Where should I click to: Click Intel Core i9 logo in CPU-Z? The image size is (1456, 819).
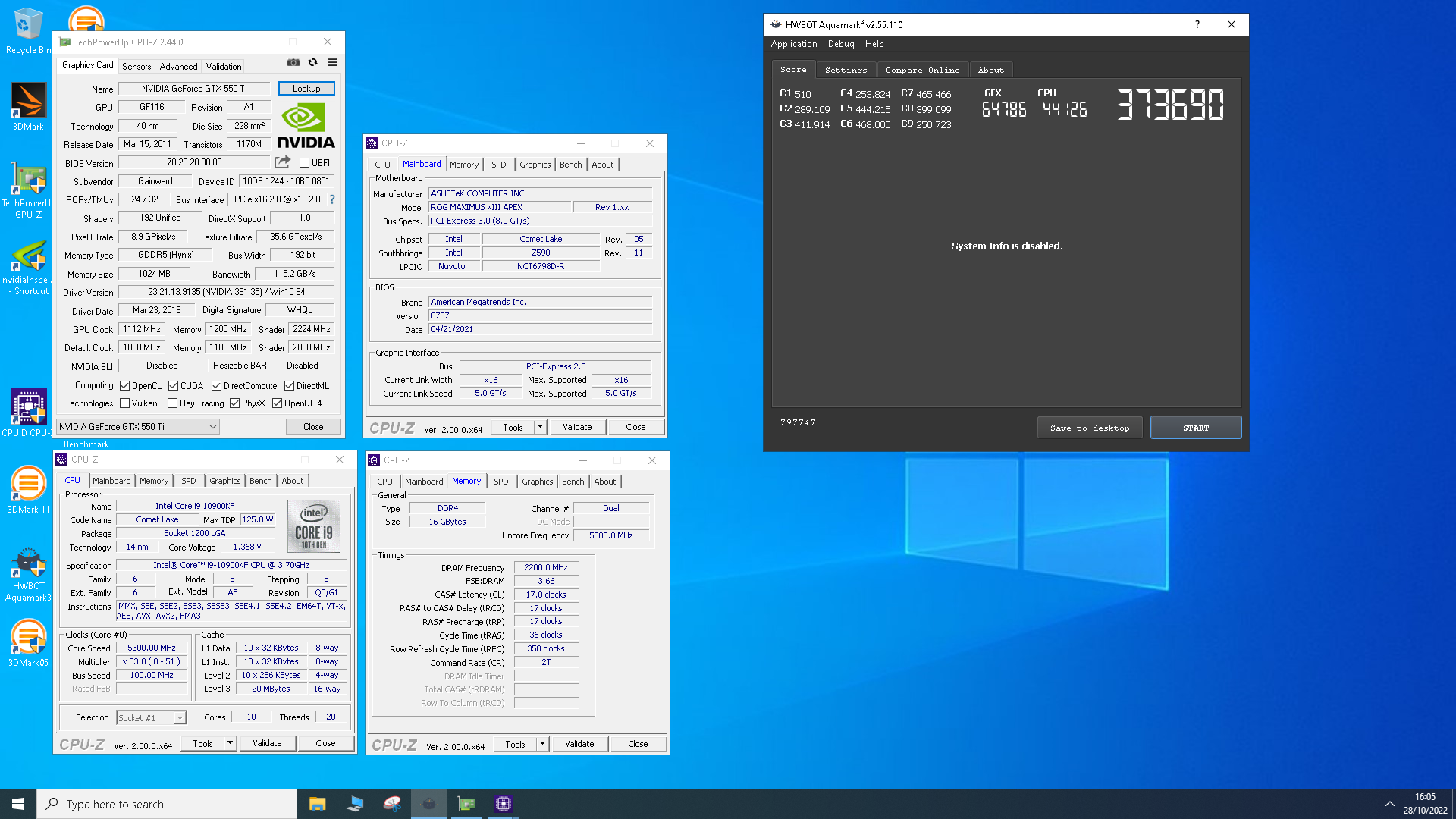pos(314,526)
